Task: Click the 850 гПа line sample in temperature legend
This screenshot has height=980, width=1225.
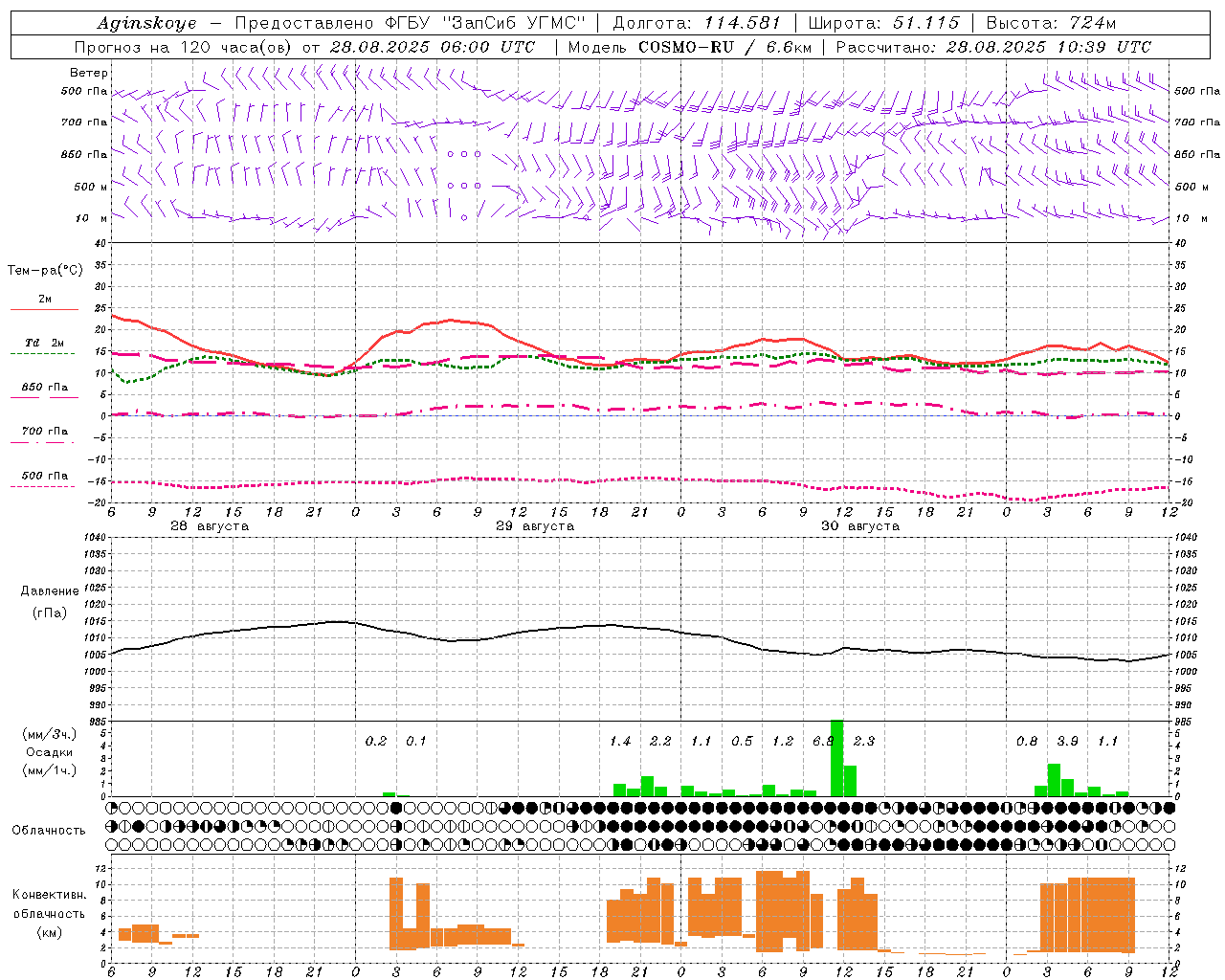Action: click(45, 397)
